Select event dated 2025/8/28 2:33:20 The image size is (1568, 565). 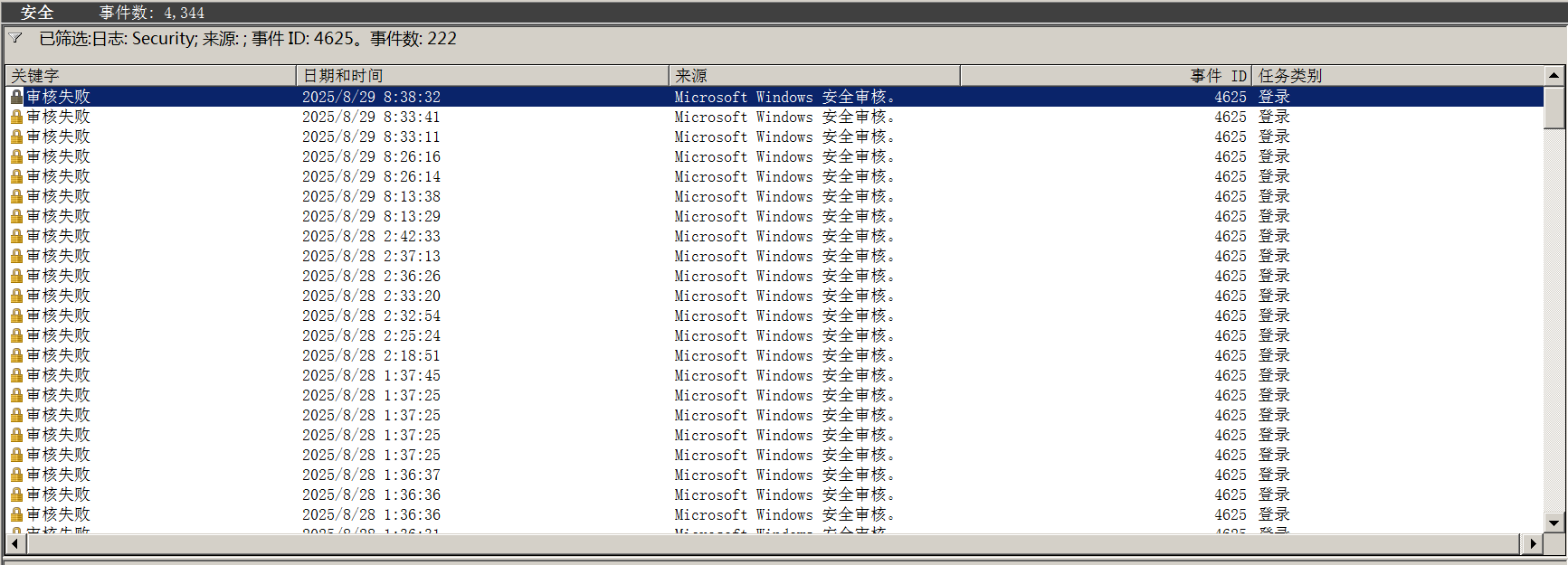click(x=371, y=296)
